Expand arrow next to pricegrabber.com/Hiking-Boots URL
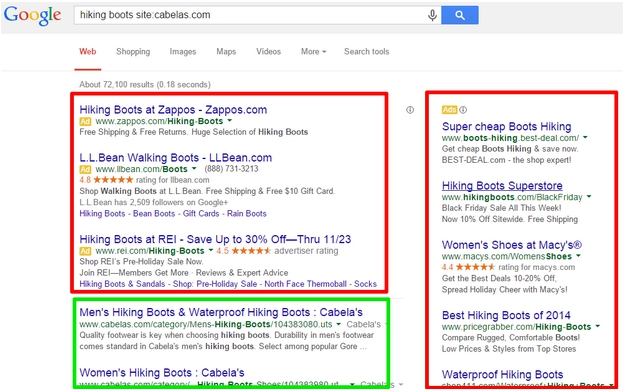Viewport: 623px width, 391px height. point(598,326)
